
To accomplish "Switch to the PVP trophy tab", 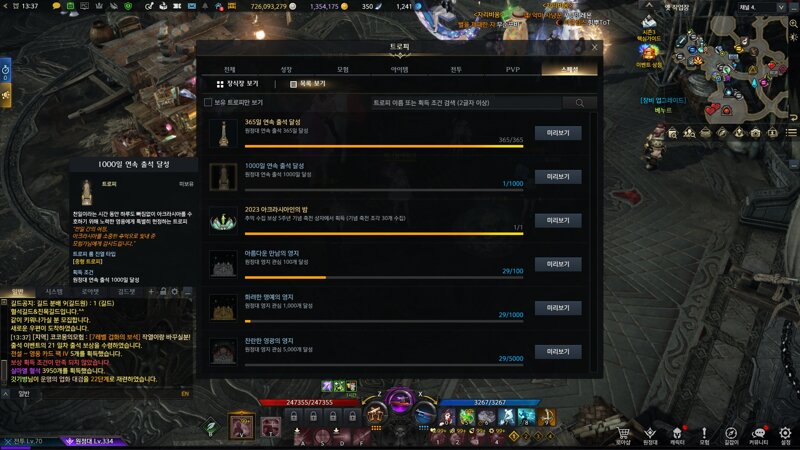I will (512, 69).
